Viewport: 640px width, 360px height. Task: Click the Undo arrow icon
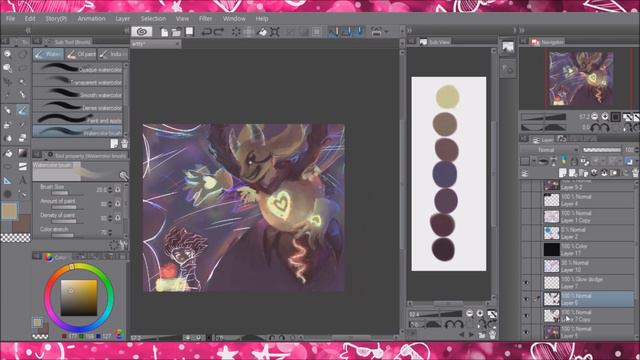pyautogui.click(x=207, y=32)
